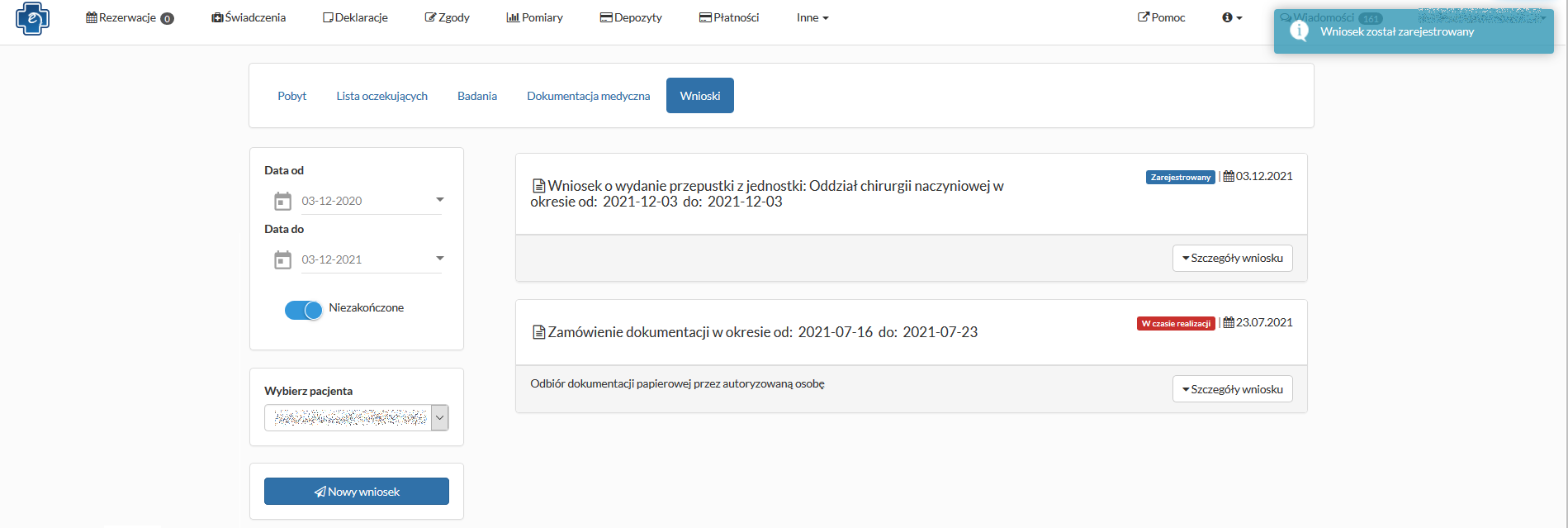This screenshot has height=528, width=1568.
Task: Click the Nowy wniosek button
Action: coord(356,492)
